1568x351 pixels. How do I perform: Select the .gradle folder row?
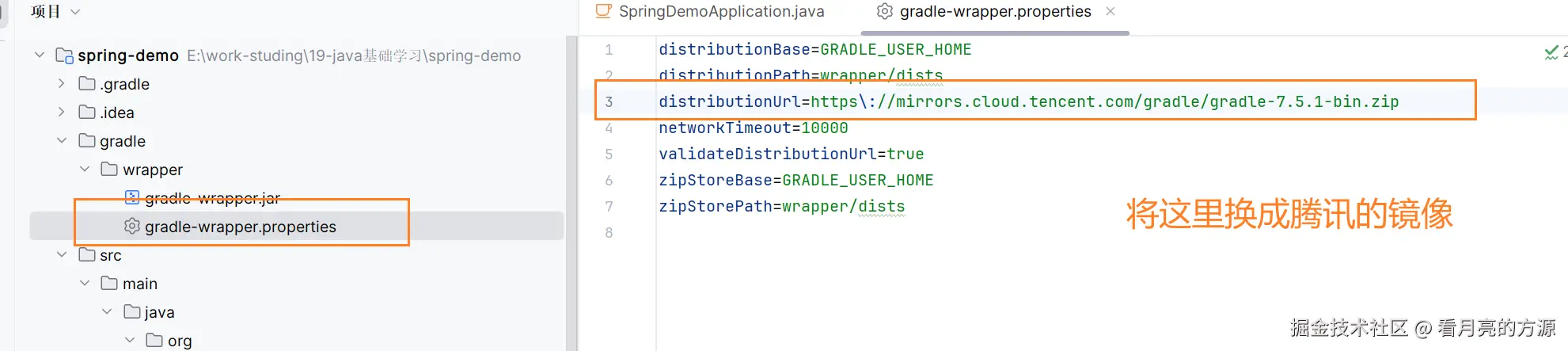click(x=297, y=84)
